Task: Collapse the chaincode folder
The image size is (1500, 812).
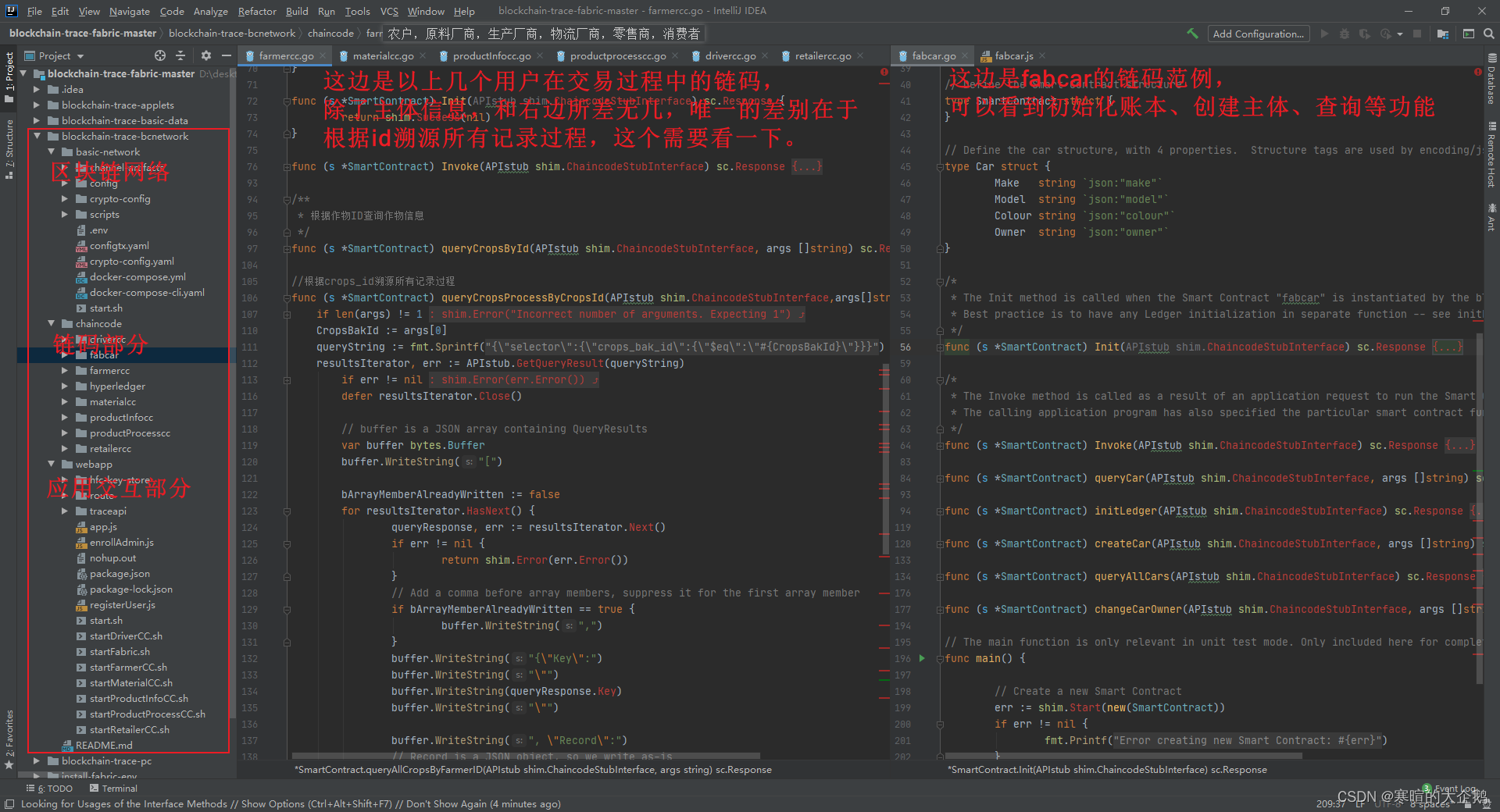Action: (51, 324)
